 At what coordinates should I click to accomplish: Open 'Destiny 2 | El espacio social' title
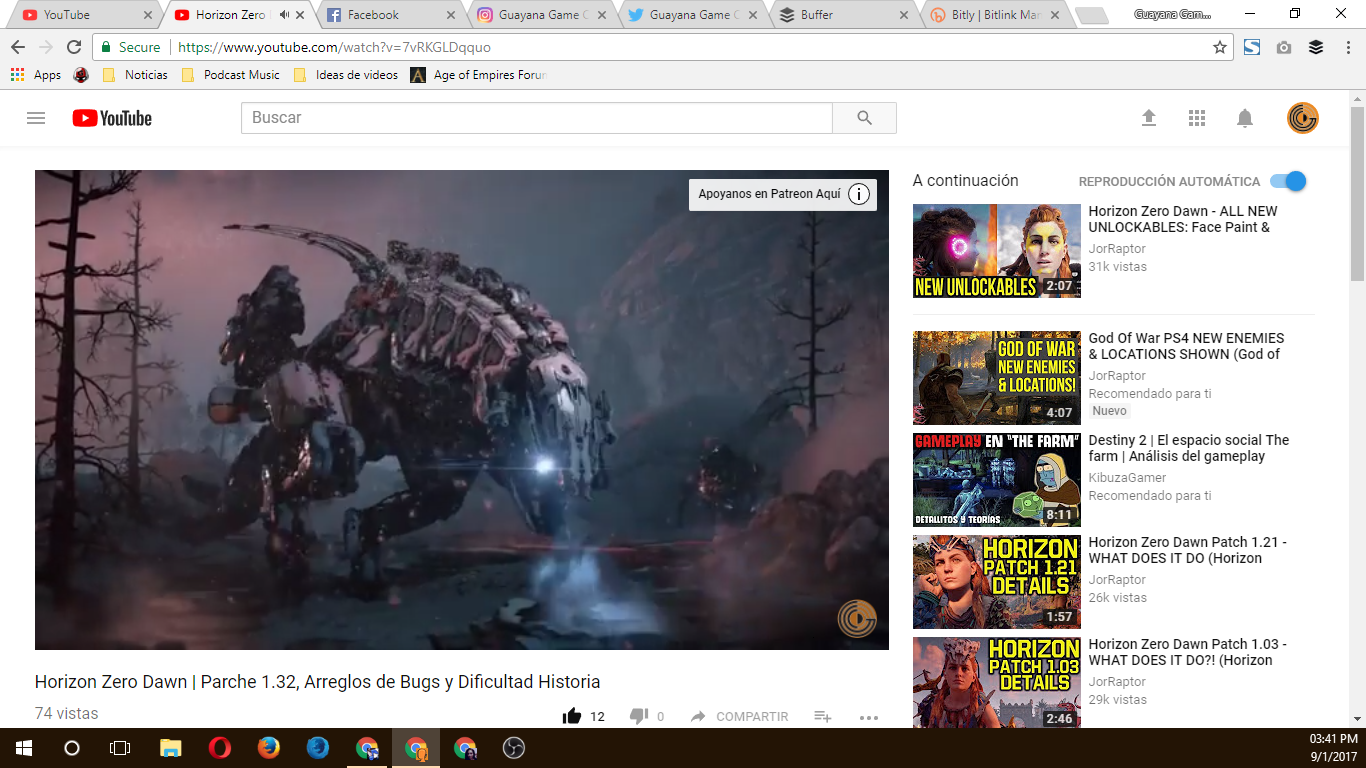pyautogui.click(x=1189, y=448)
